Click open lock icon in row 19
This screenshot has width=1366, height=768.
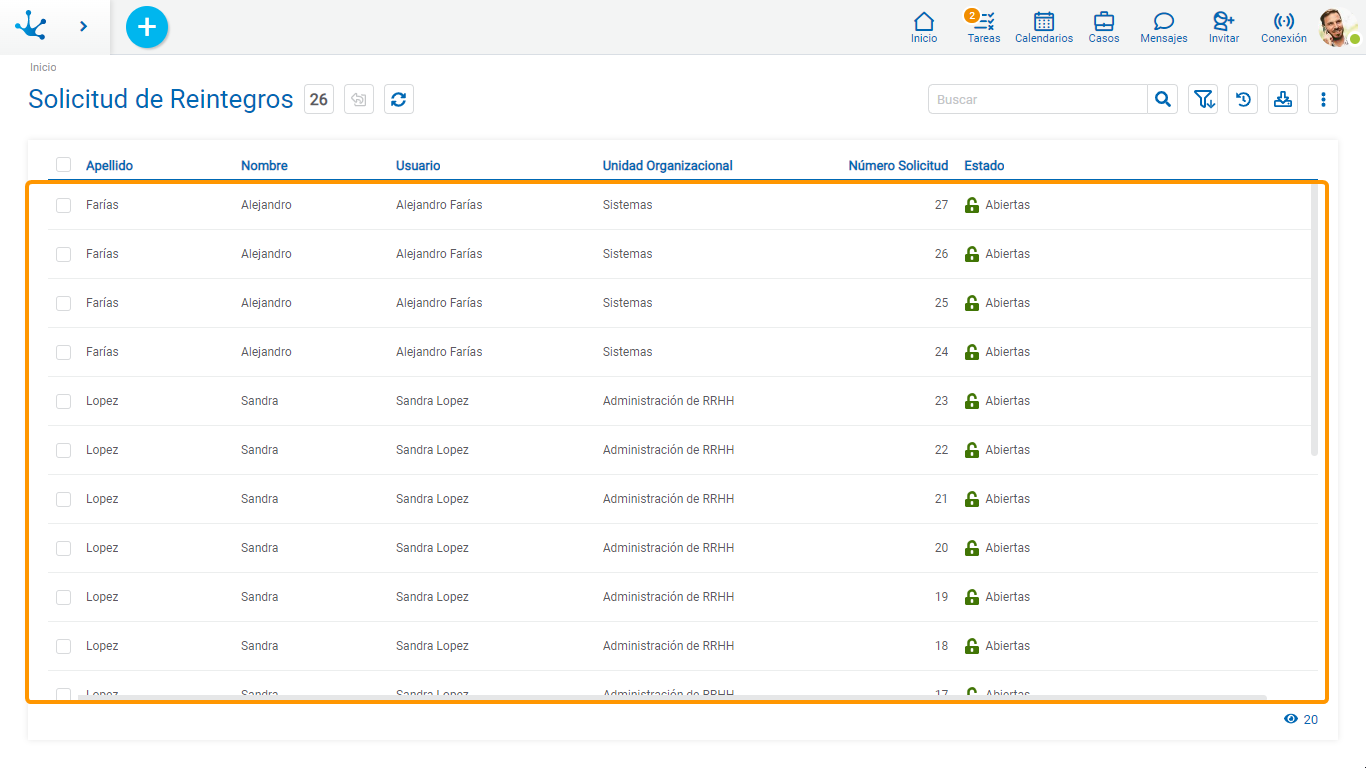coord(971,597)
